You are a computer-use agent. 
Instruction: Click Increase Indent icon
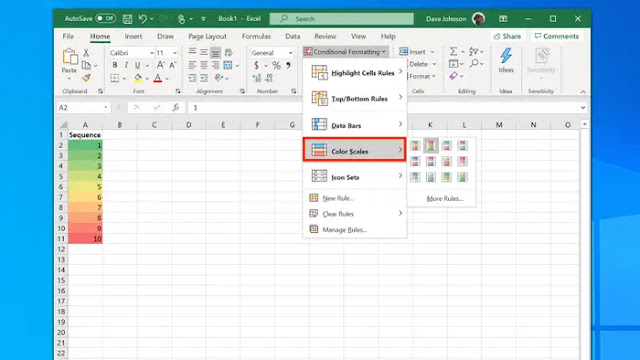click(x=204, y=78)
